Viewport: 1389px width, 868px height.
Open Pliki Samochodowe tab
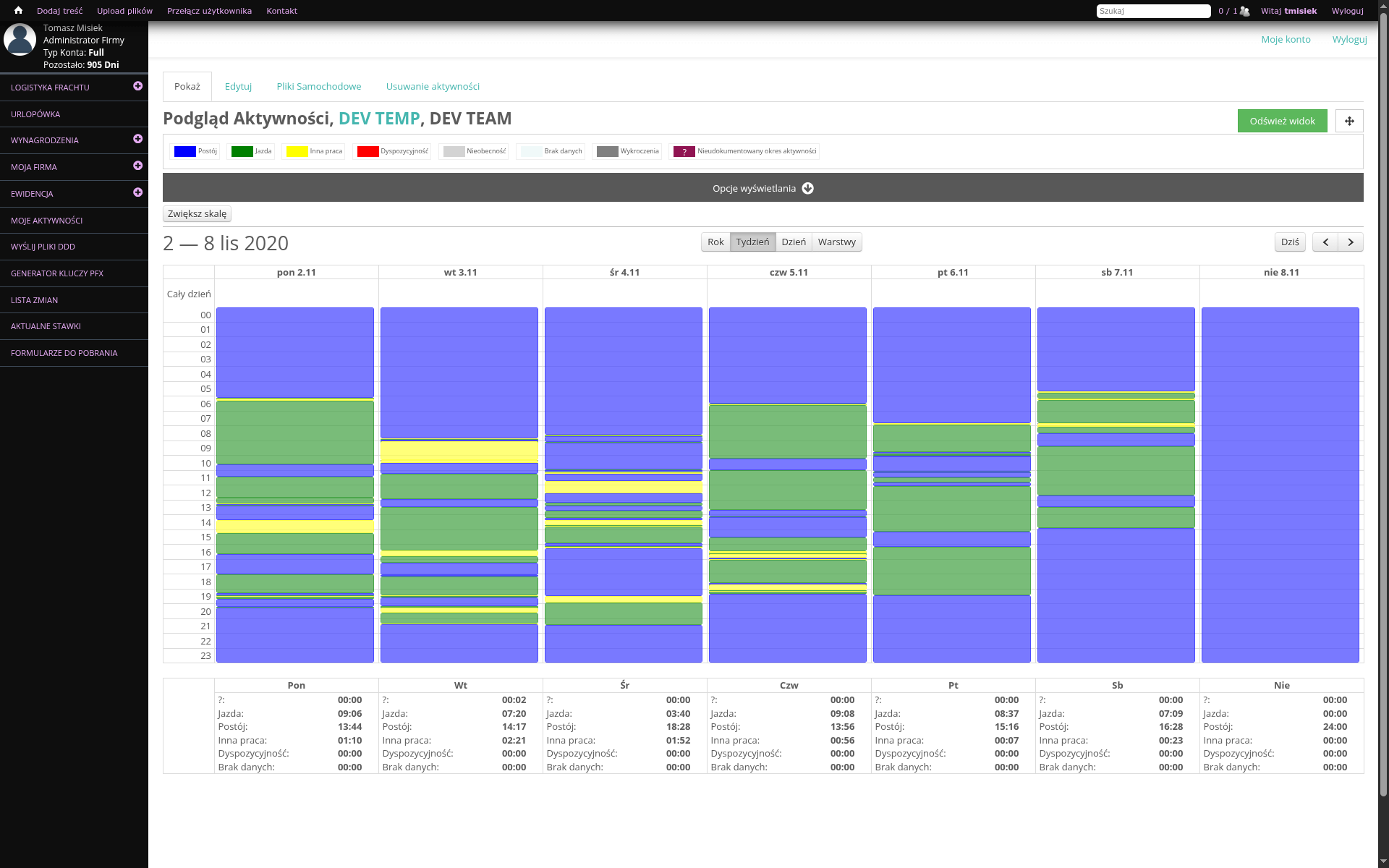[x=318, y=86]
